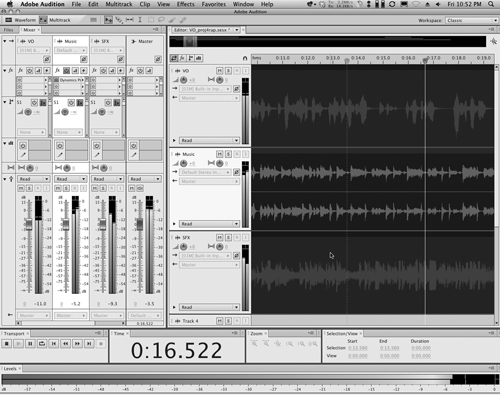This screenshot has height=395, width=500.
Task: Toggle Loop Playback in Transport
Action: [x=42, y=343]
